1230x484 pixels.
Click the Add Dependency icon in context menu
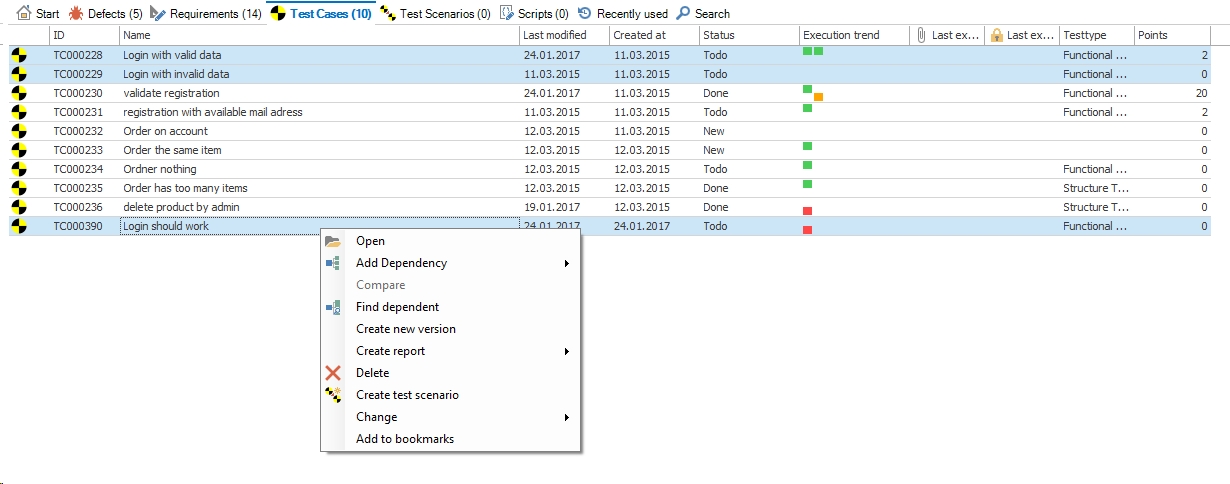point(333,263)
